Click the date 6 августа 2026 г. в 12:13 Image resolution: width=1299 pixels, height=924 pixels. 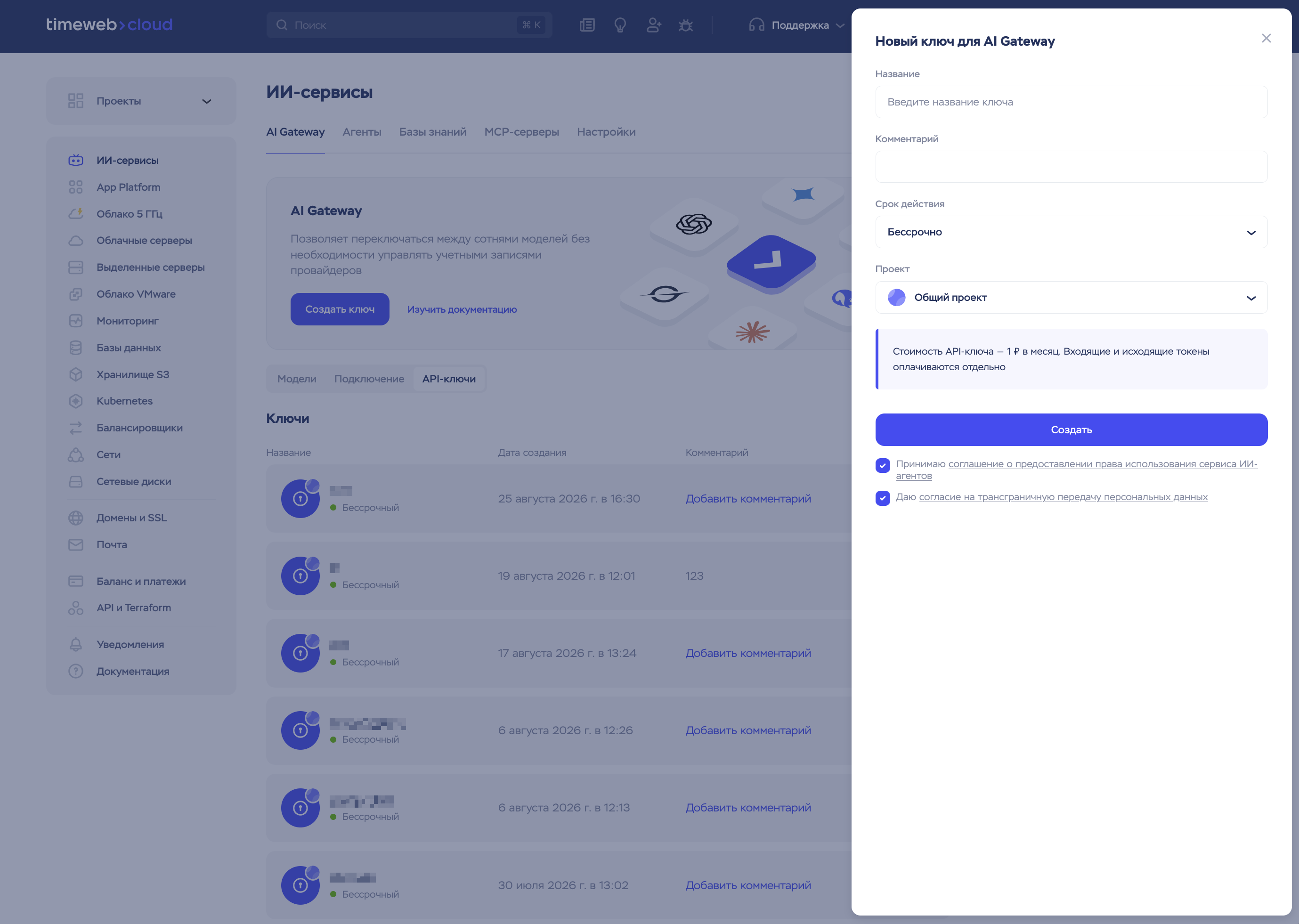click(x=564, y=808)
